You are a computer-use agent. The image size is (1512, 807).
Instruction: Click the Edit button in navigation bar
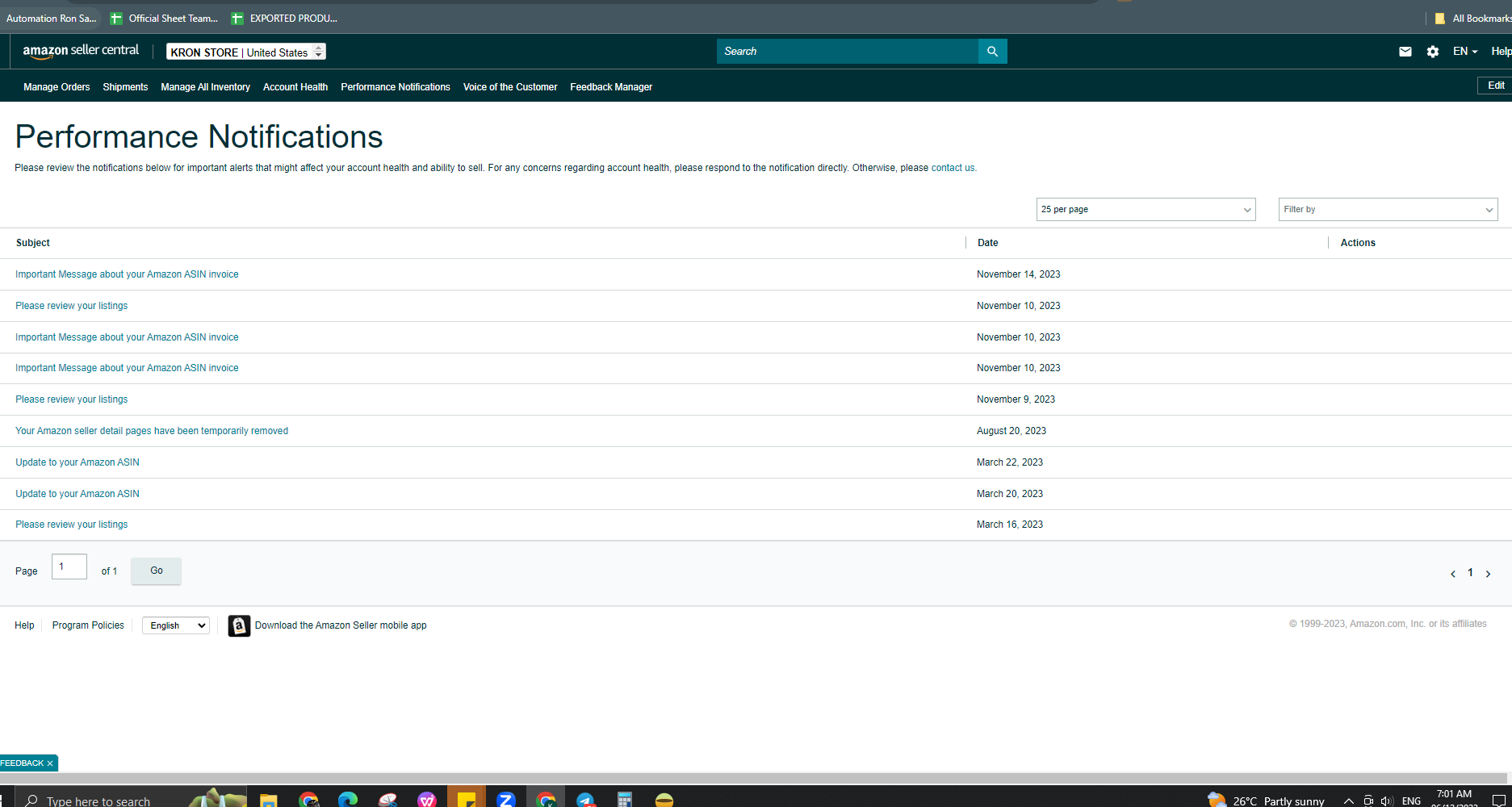pos(1495,86)
